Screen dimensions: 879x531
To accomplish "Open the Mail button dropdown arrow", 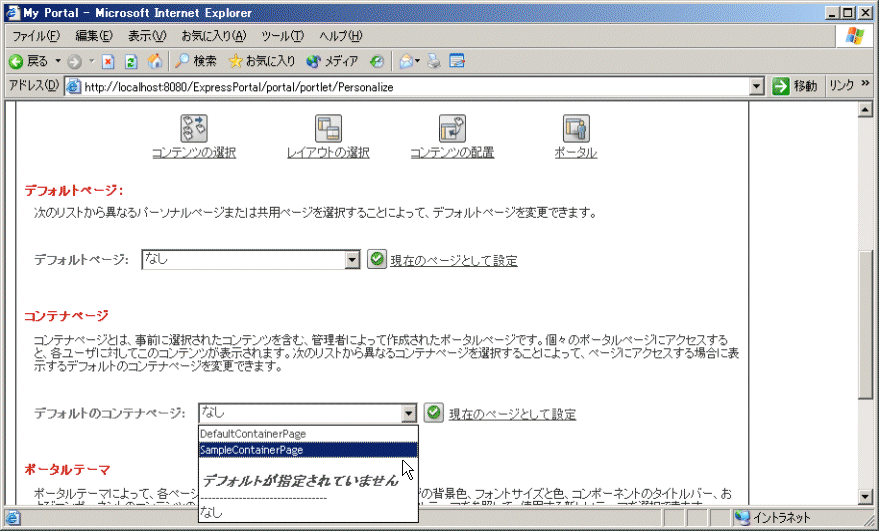I will pyautogui.click(x=417, y=61).
